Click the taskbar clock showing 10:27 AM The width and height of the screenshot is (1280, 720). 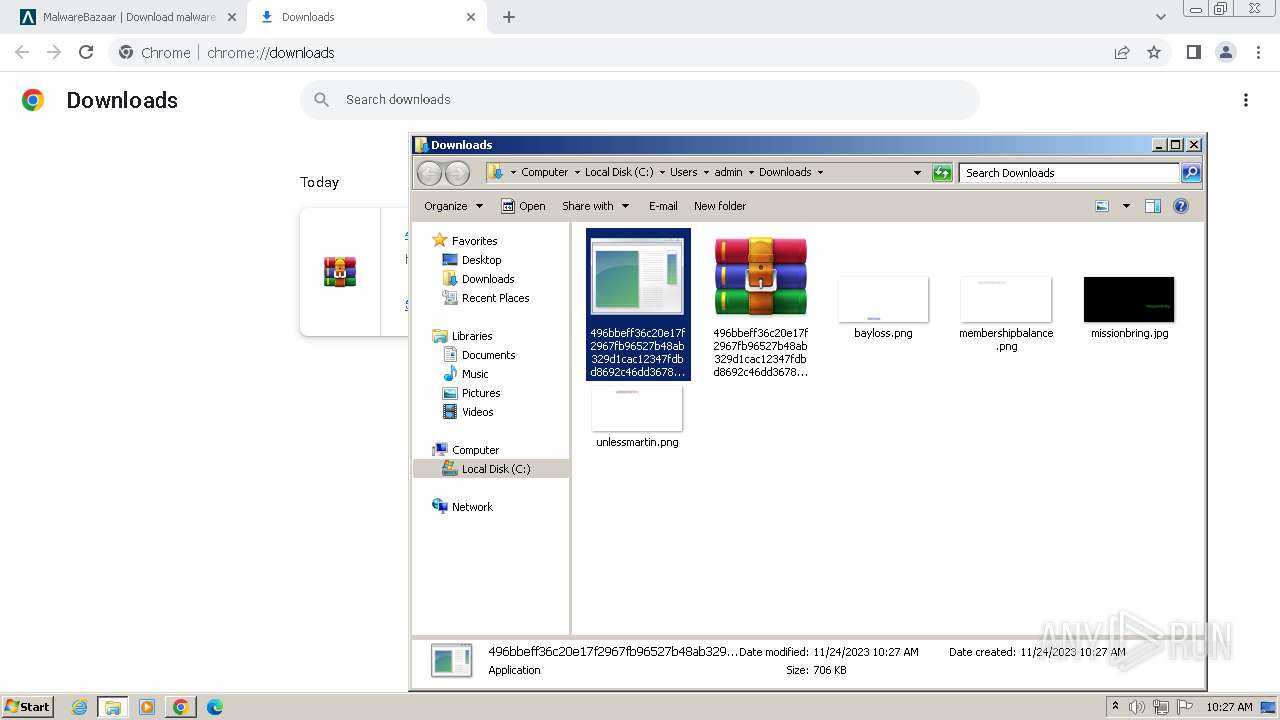click(x=1229, y=707)
